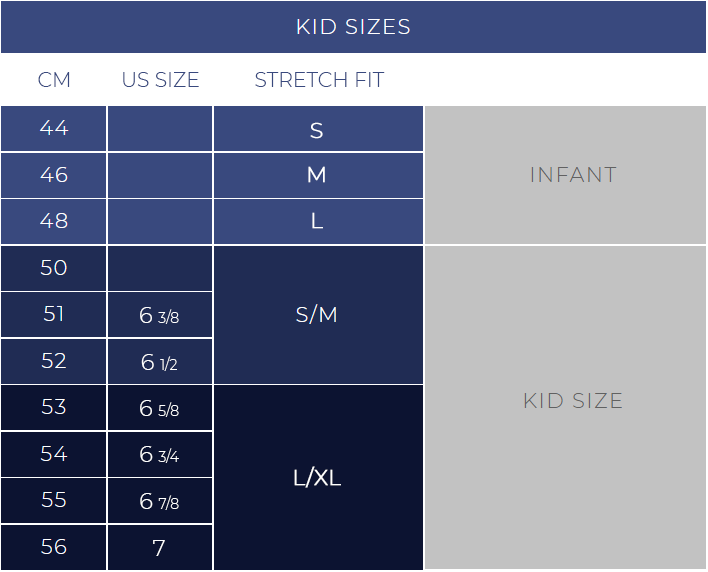
Task: Click the gray INFANT category block
Action: 565,175
